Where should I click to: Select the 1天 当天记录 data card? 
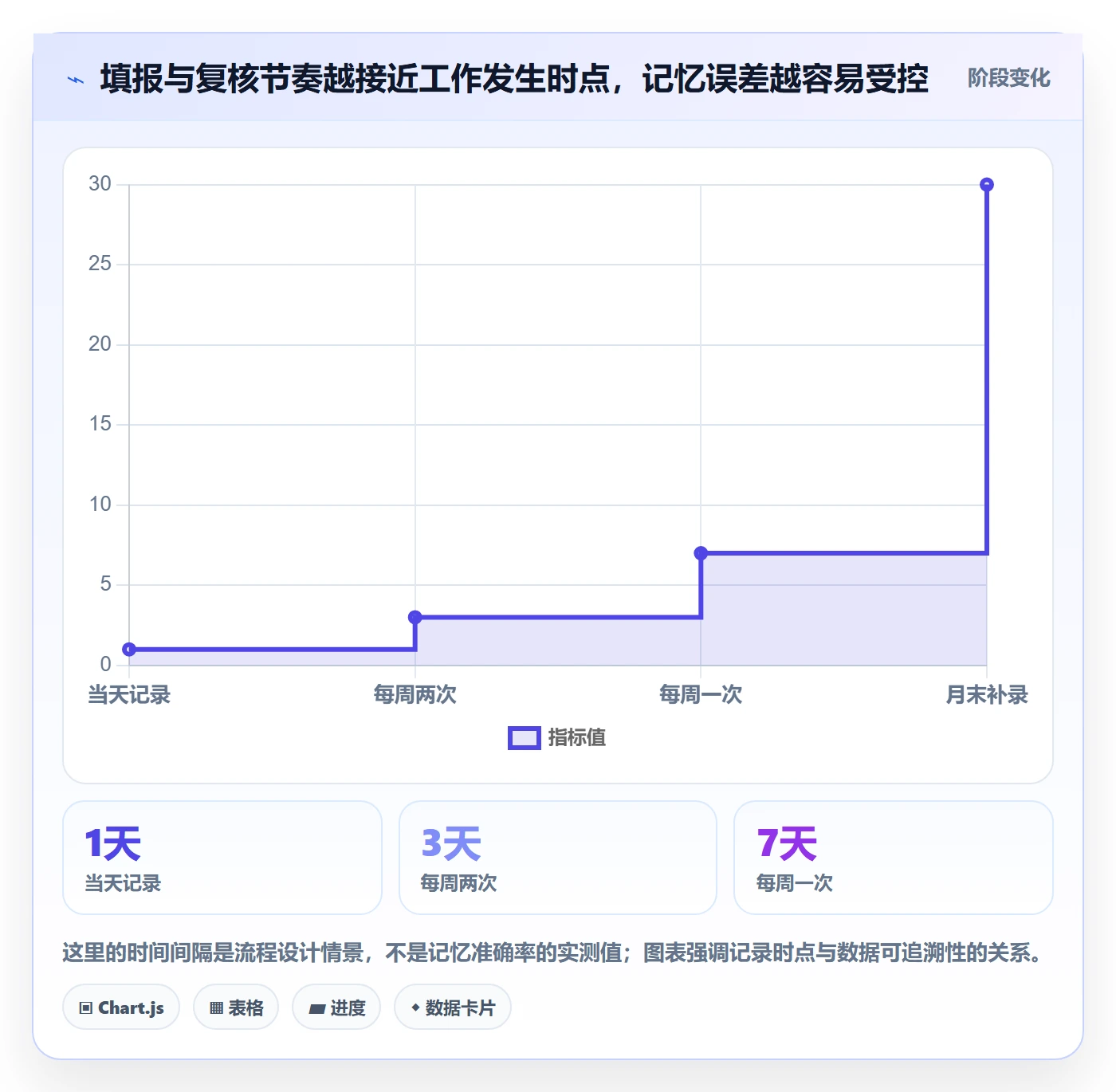coord(222,858)
